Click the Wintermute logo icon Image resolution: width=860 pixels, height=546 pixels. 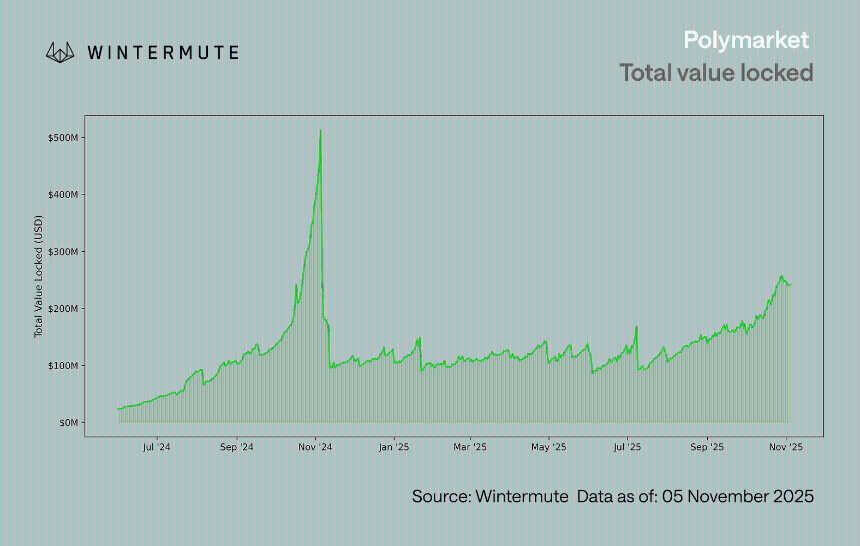click(60, 53)
